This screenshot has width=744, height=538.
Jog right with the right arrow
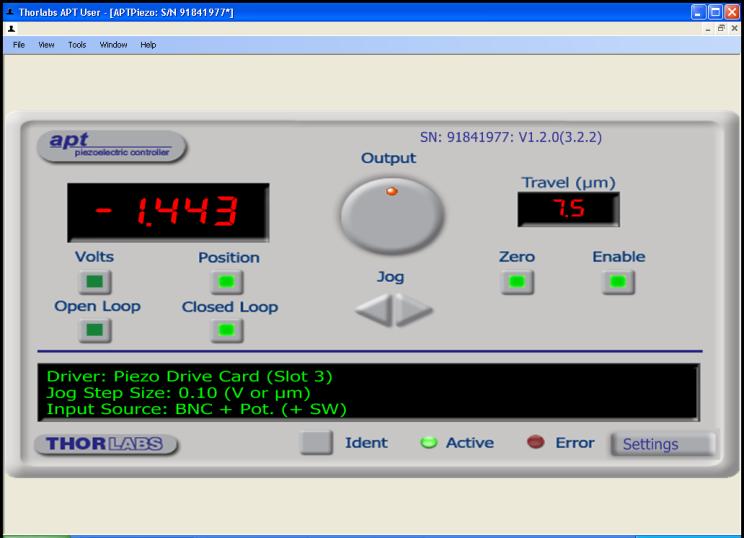coord(413,310)
